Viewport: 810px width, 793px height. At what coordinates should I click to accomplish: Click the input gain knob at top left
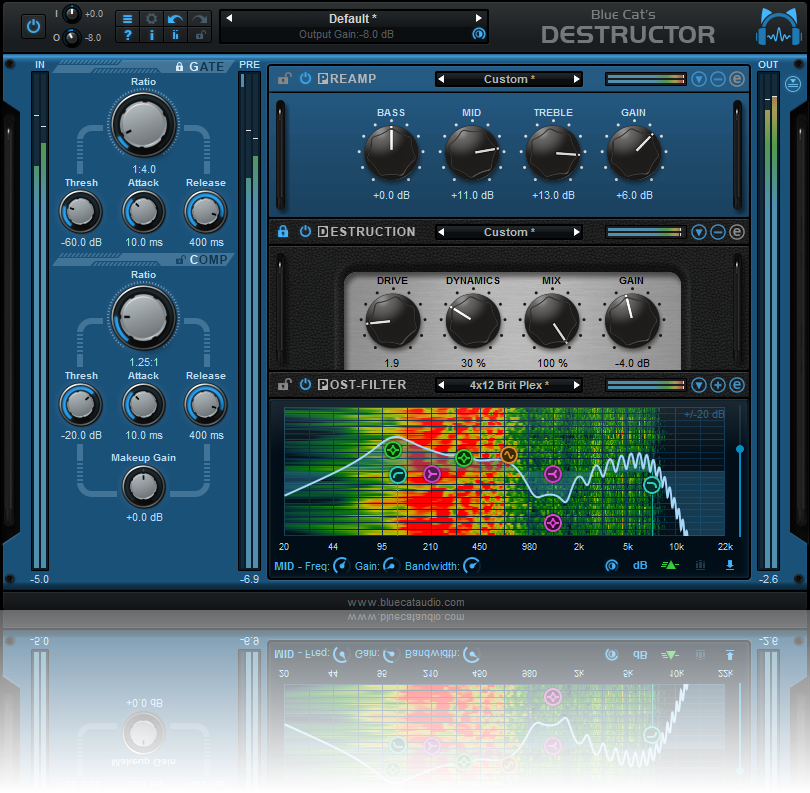[71, 14]
